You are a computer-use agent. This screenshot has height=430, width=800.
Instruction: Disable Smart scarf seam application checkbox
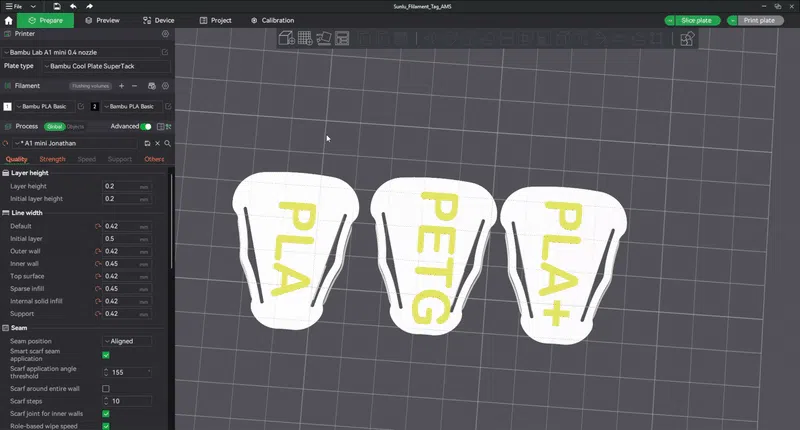click(x=106, y=355)
